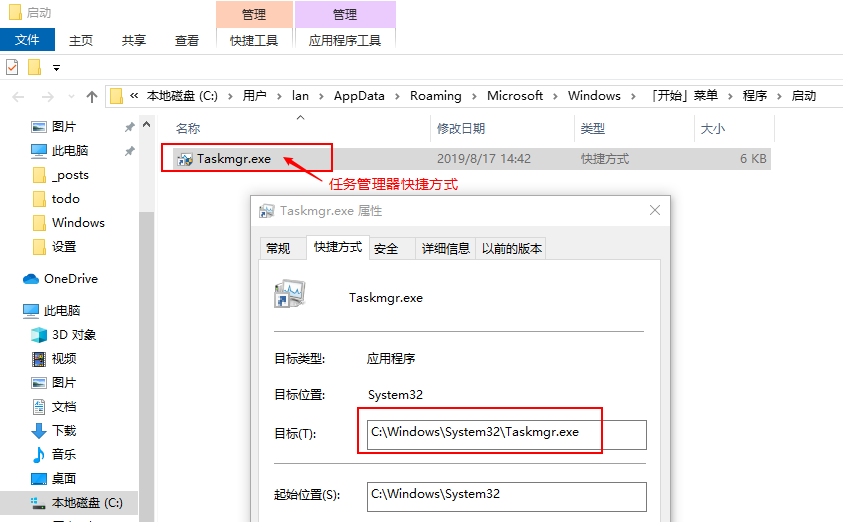843x522 pixels.
Task: Sort by the 类型 column header
Action: [592, 128]
